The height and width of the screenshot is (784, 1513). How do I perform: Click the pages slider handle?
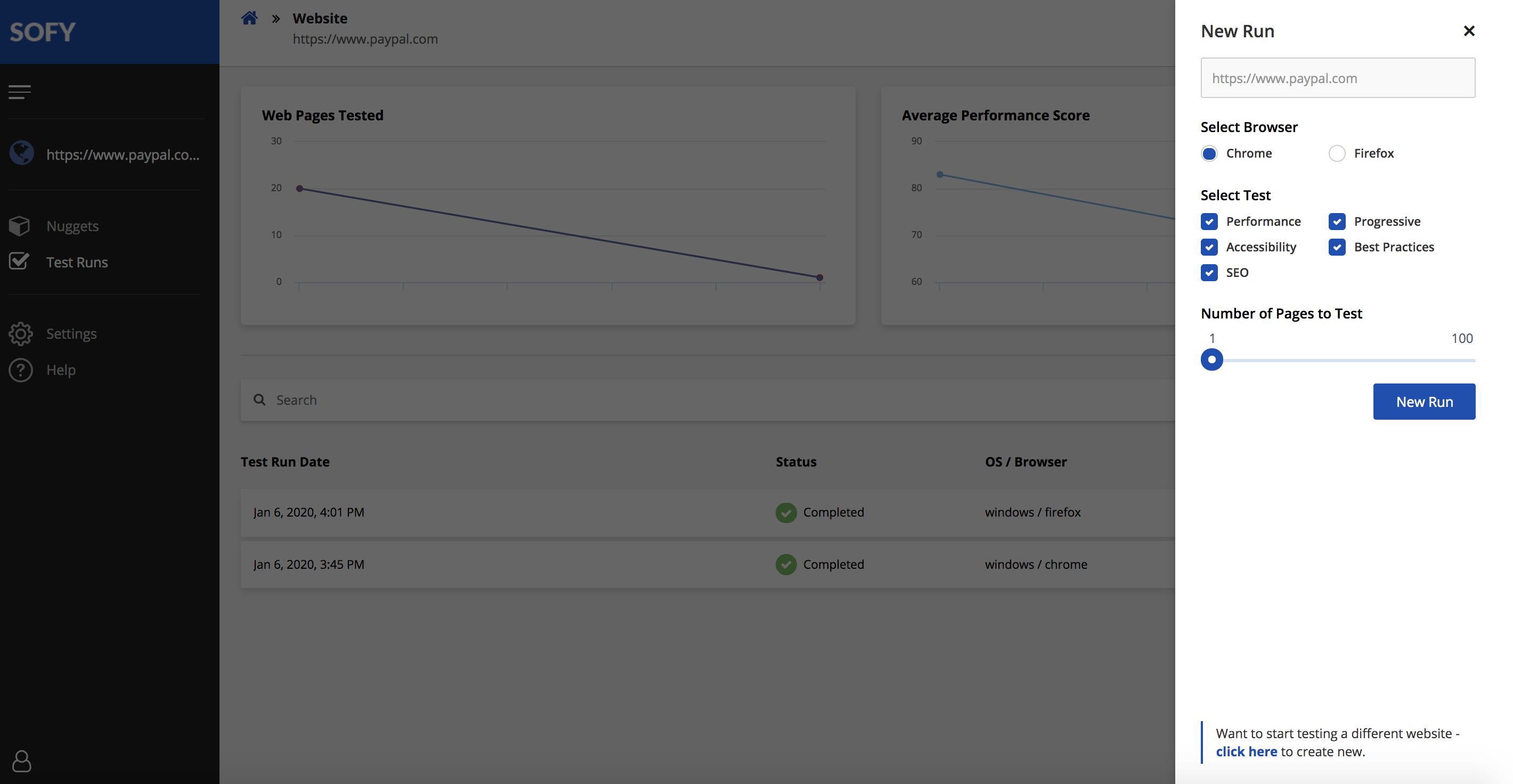click(x=1211, y=360)
